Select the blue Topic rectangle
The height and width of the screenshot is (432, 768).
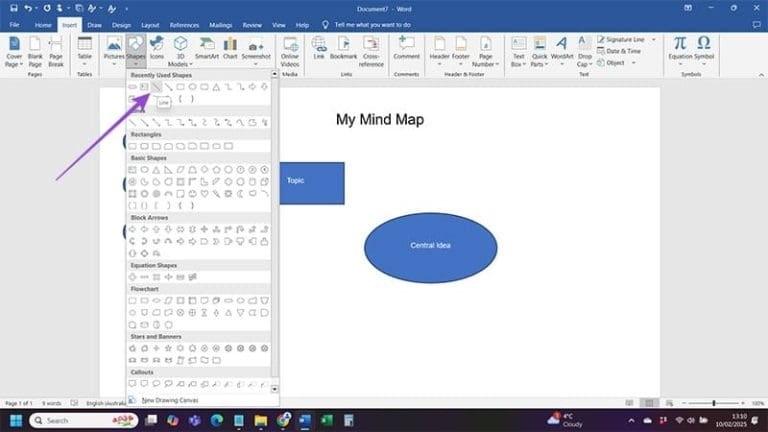tap(312, 183)
